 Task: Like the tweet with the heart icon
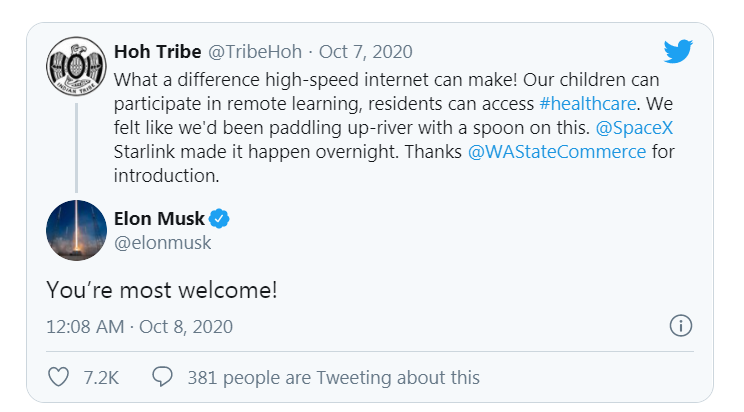pos(59,377)
